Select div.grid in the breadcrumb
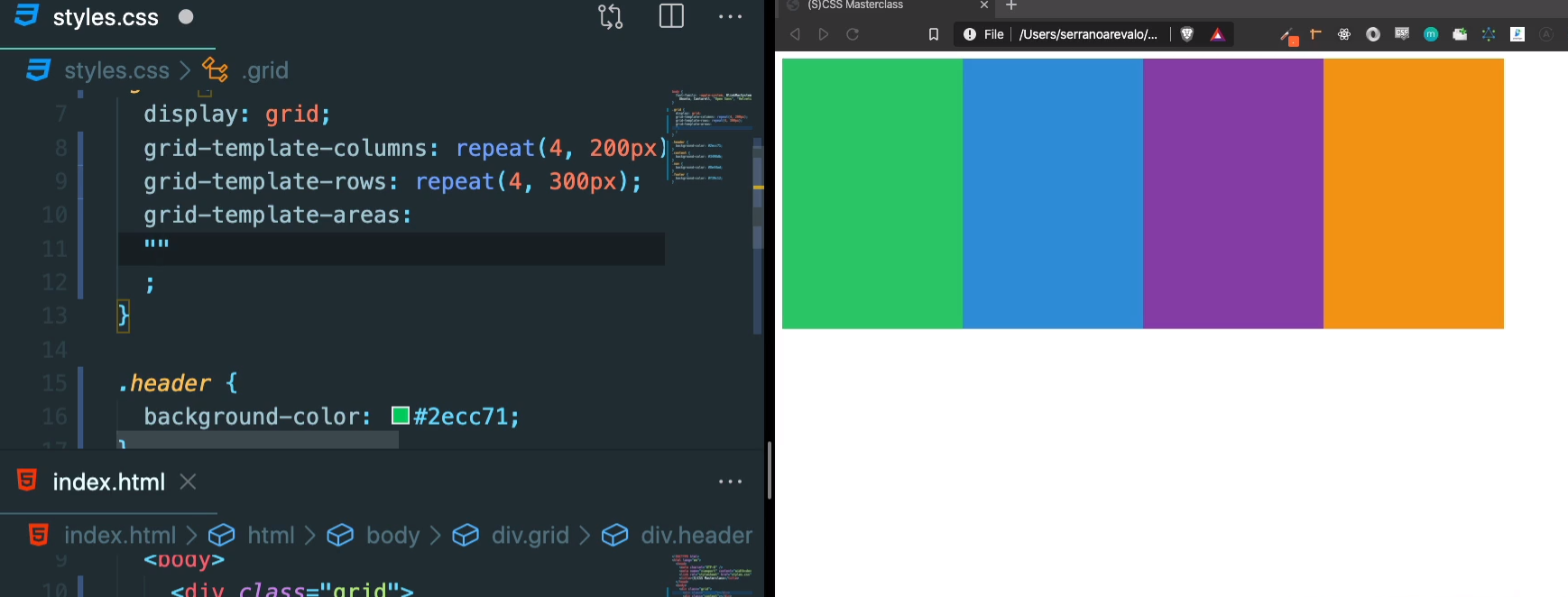Viewport: 1568px width, 597px height. pyautogui.click(x=530, y=535)
